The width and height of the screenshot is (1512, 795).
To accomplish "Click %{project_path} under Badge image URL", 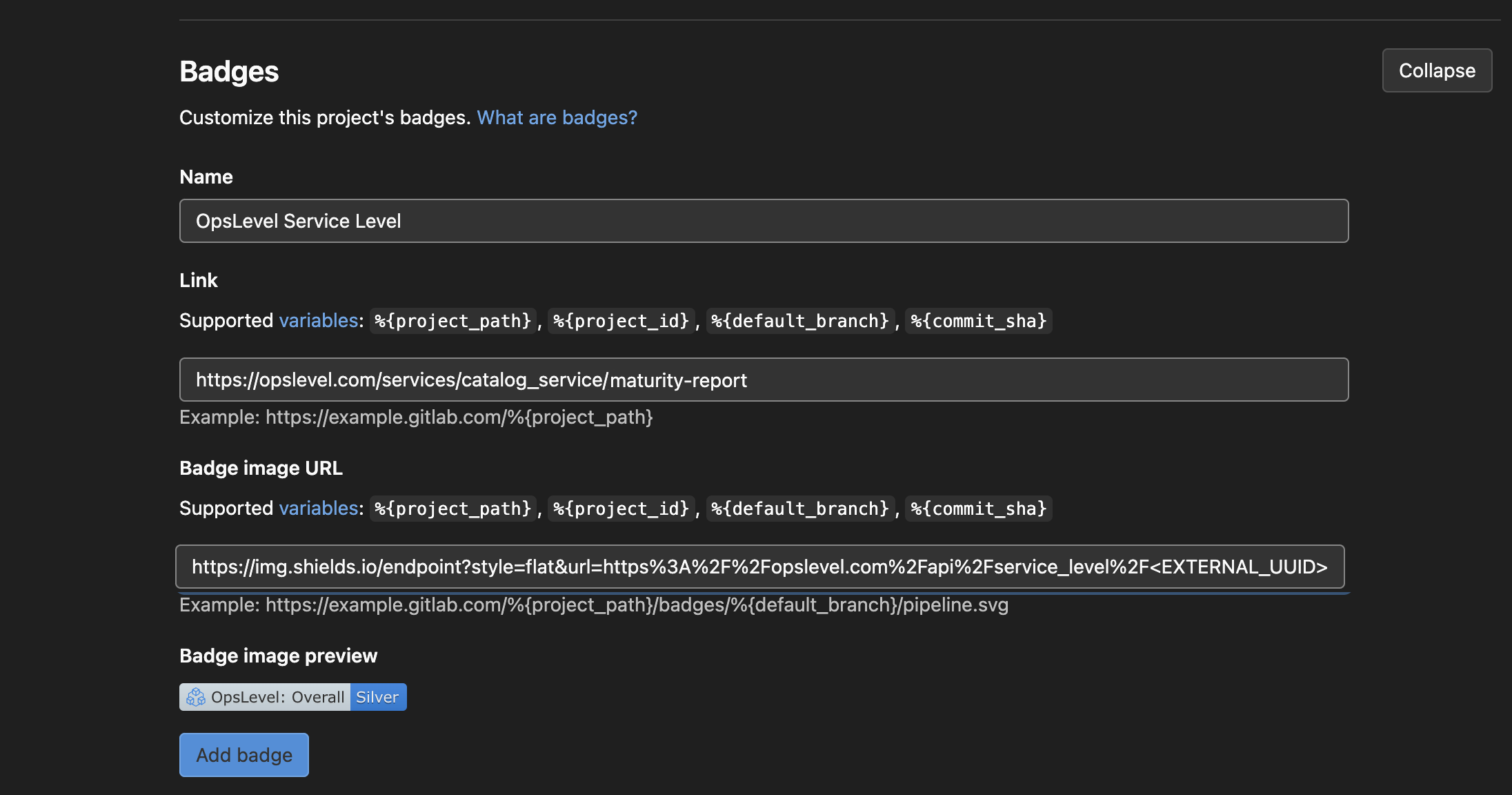I will [x=453, y=509].
